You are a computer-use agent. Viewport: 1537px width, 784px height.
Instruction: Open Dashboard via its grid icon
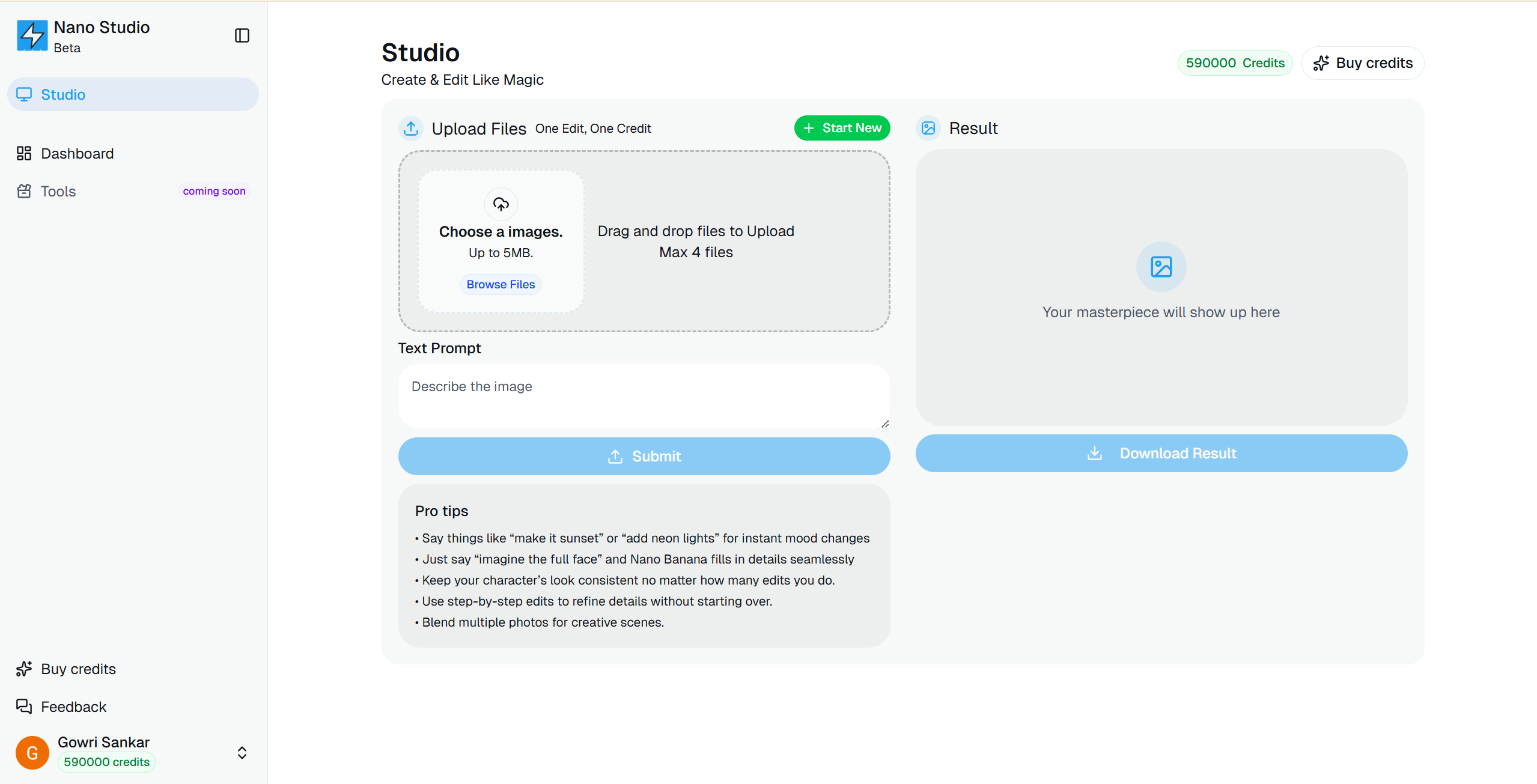25,153
